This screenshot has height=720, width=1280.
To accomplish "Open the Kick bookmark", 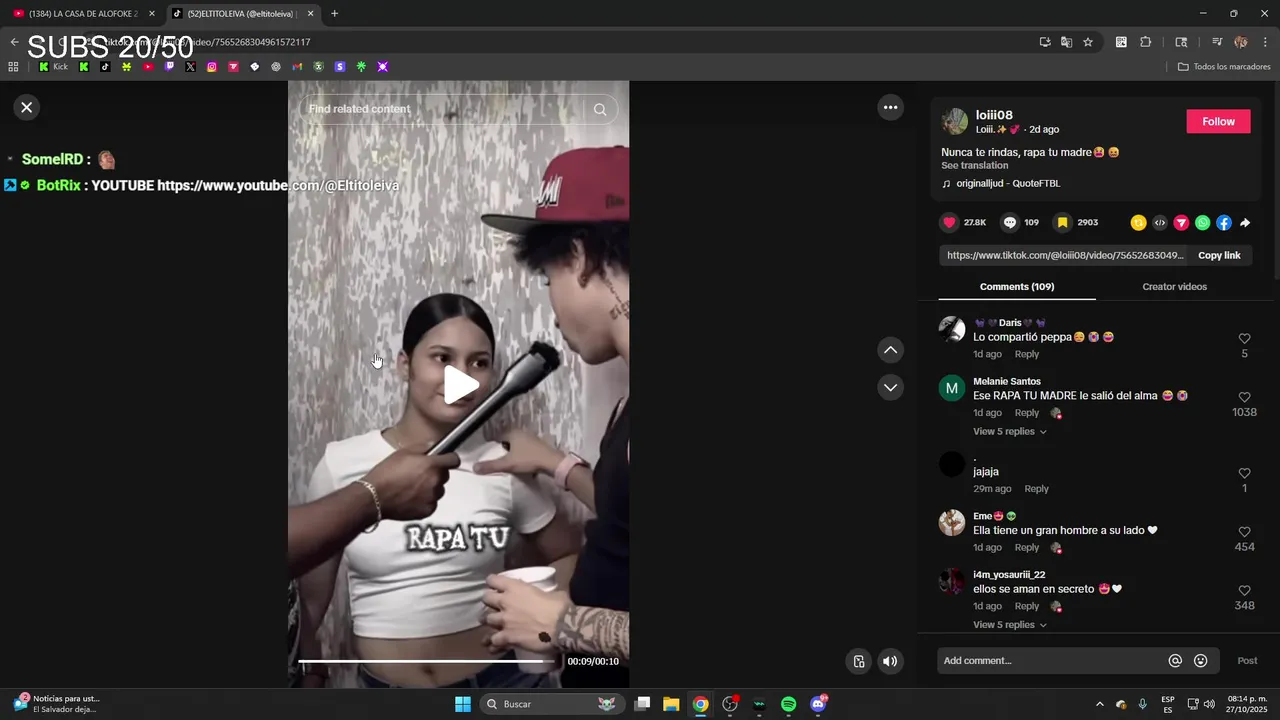I will [54, 67].
